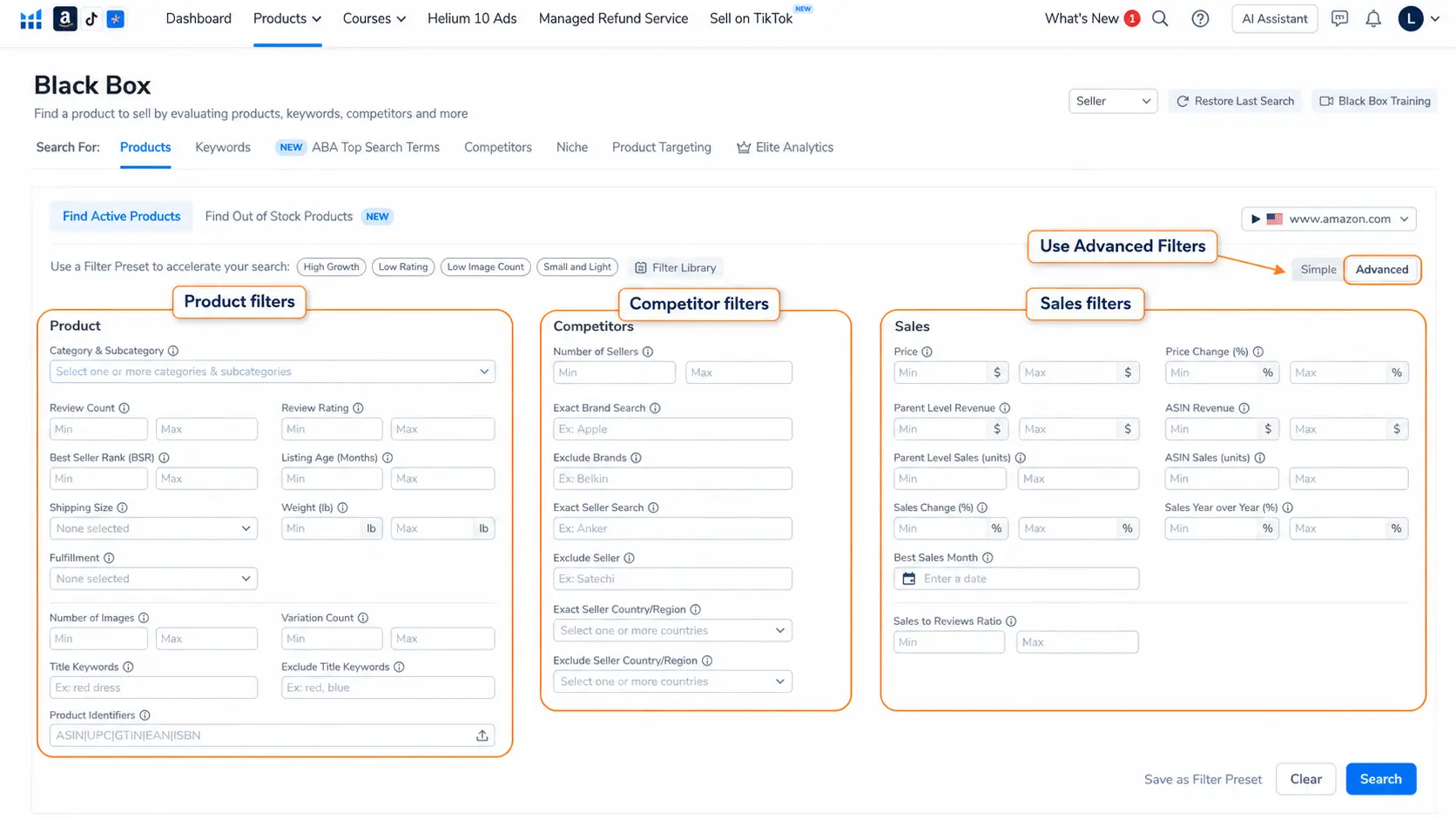
Task: Click the Fulfillment info icon
Action: click(x=109, y=558)
